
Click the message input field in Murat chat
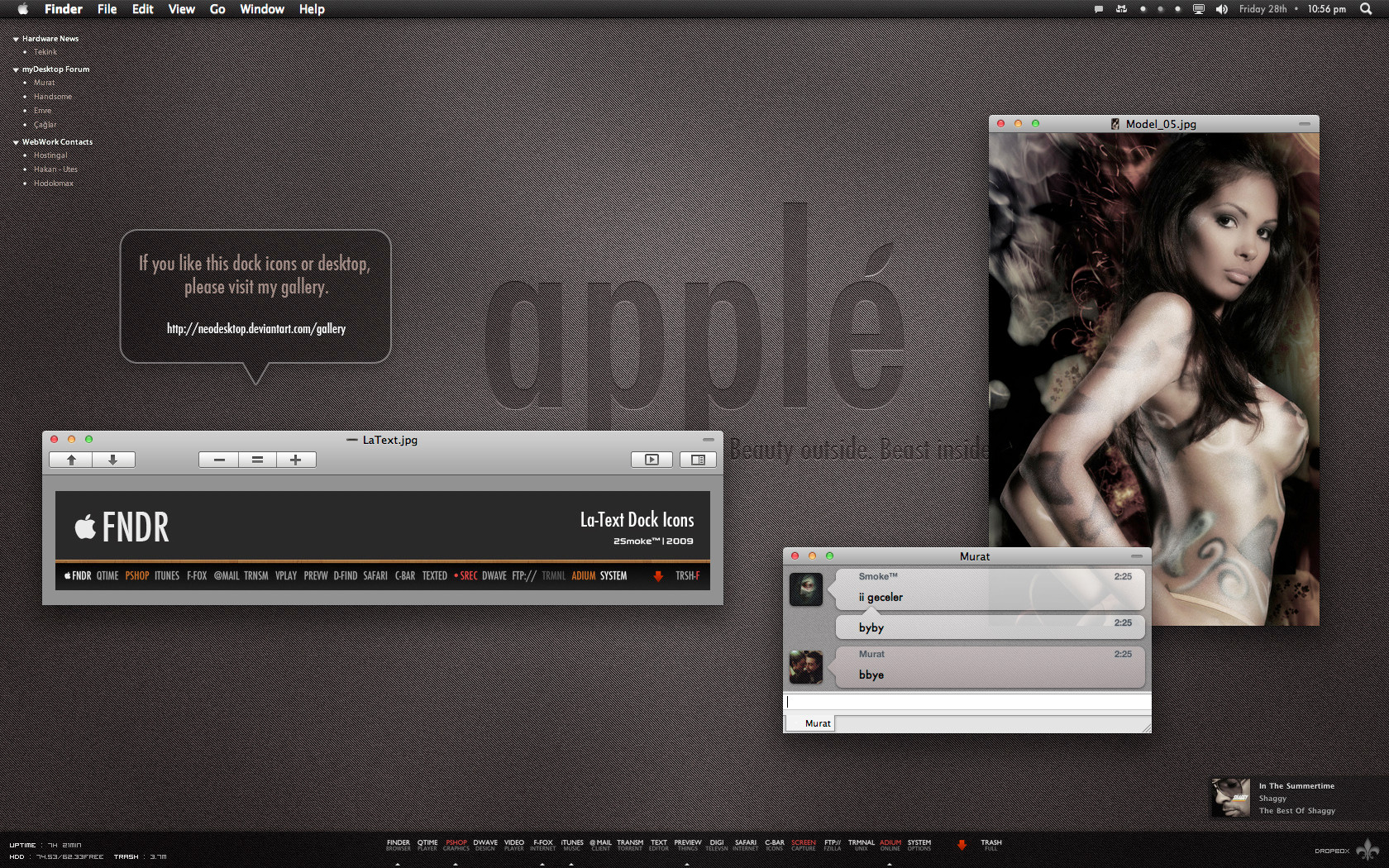point(967,702)
